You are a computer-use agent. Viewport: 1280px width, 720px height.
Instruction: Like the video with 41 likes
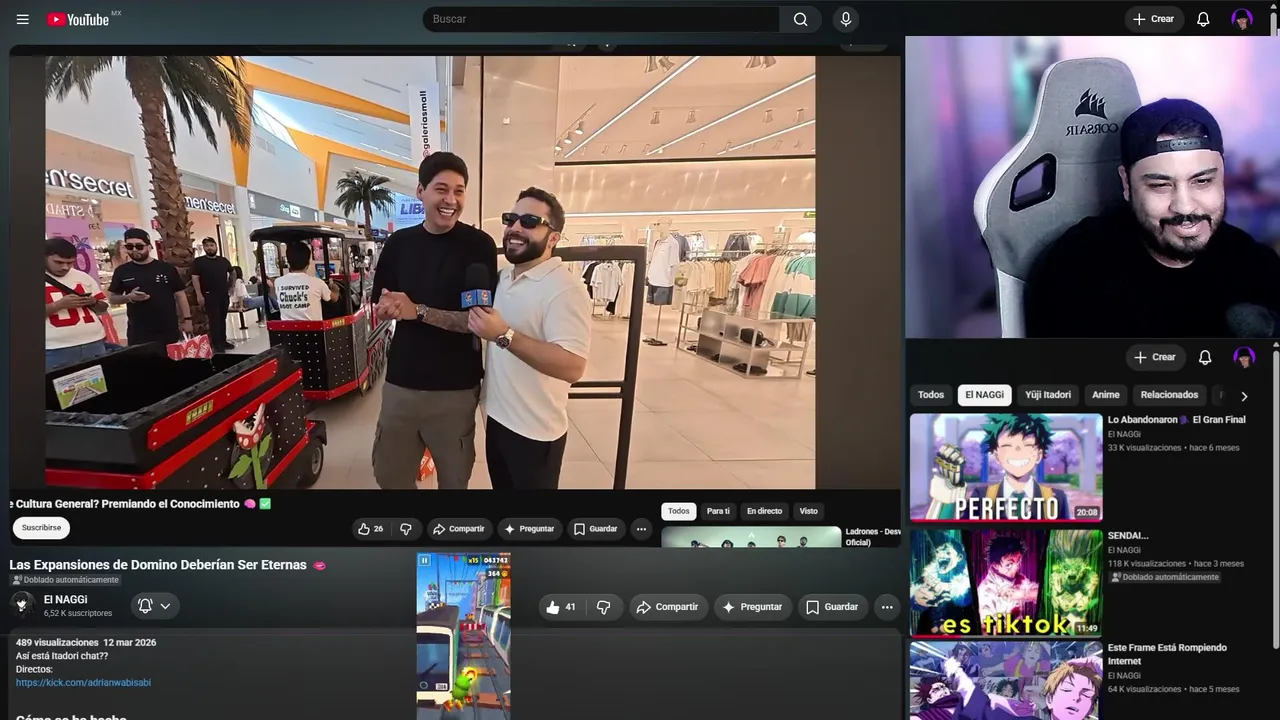point(561,607)
